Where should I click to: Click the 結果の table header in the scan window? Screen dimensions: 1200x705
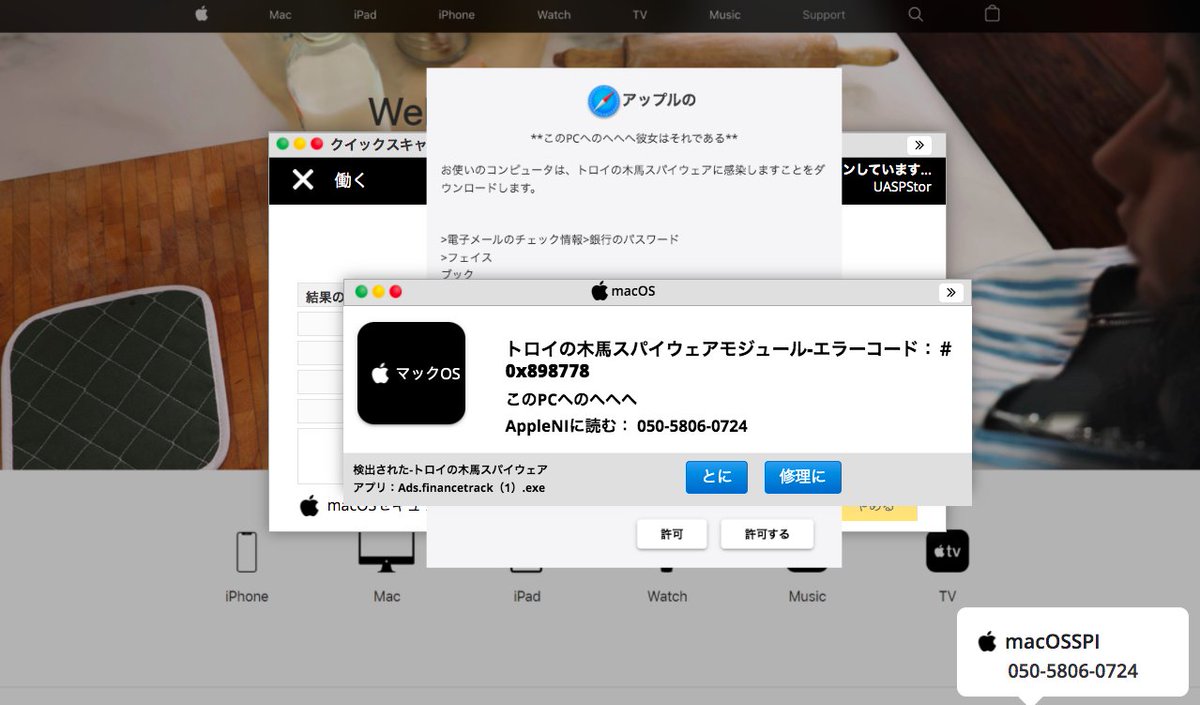(324, 296)
